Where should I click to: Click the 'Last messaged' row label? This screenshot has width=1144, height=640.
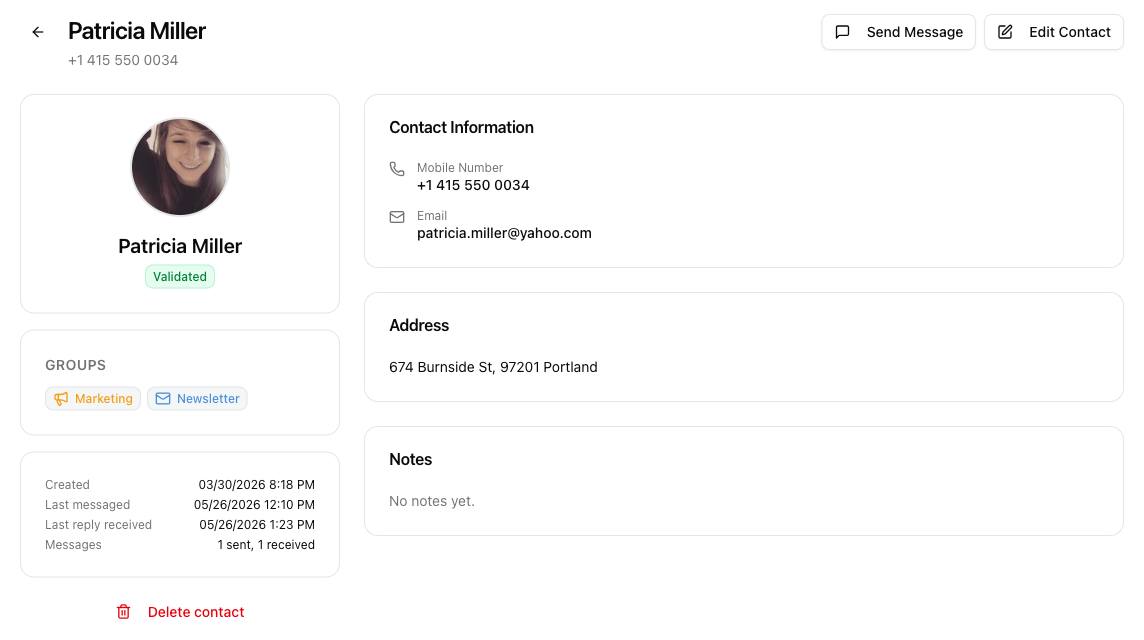tap(88, 505)
